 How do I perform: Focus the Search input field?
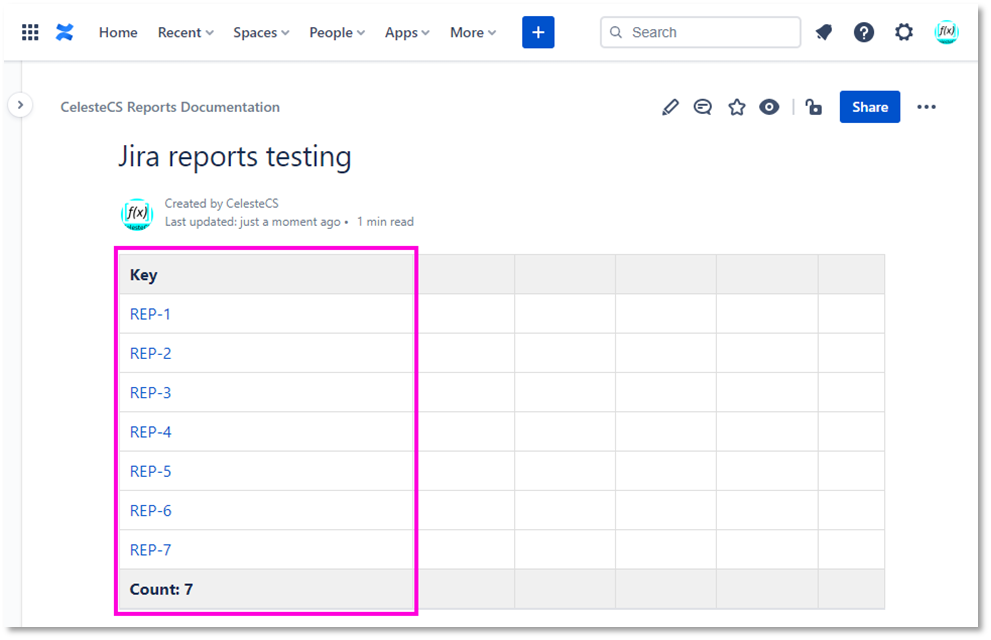pyautogui.click(x=700, y=32)
